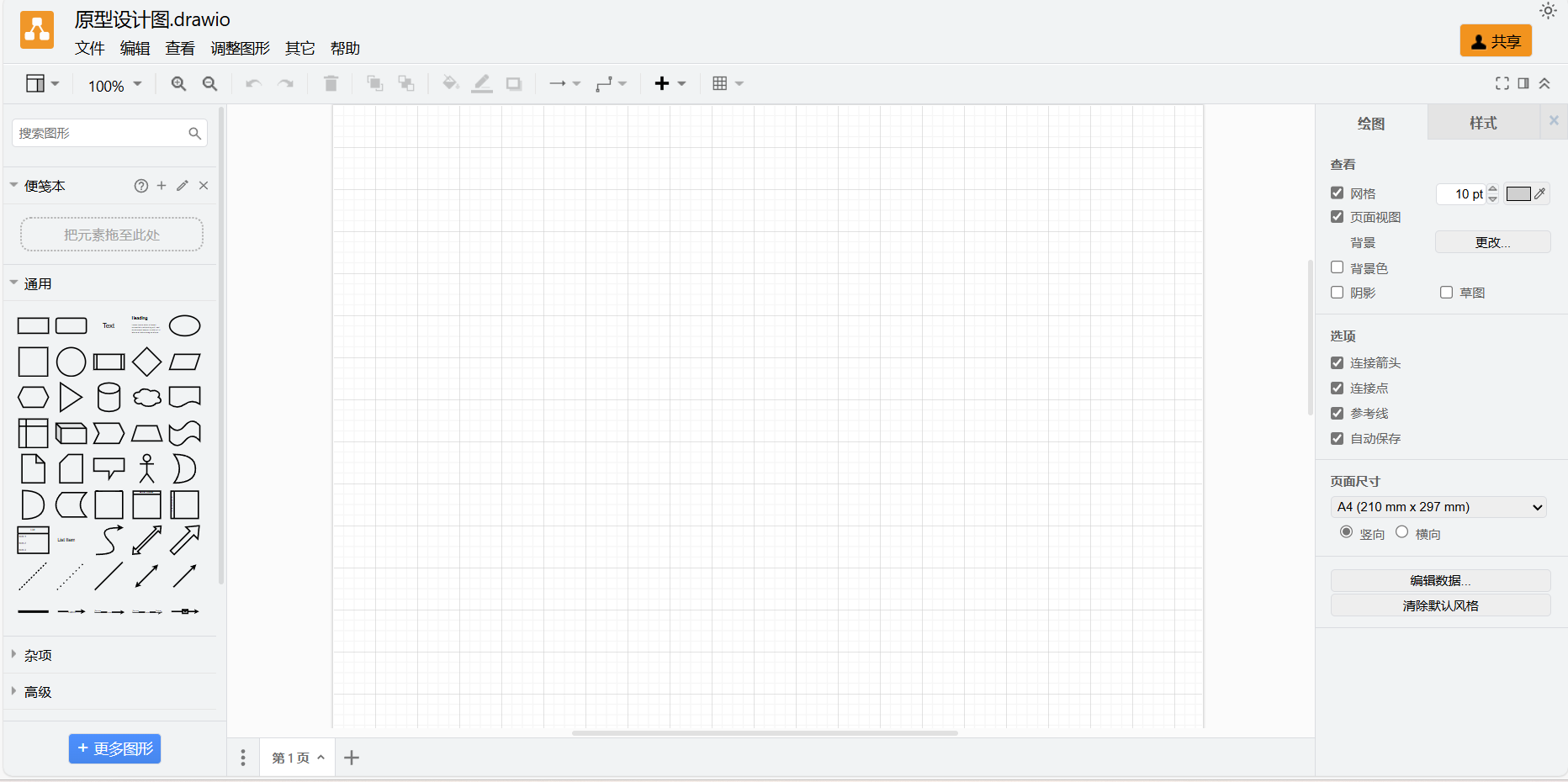Click the fill color bucket icon

pos(451,83)
